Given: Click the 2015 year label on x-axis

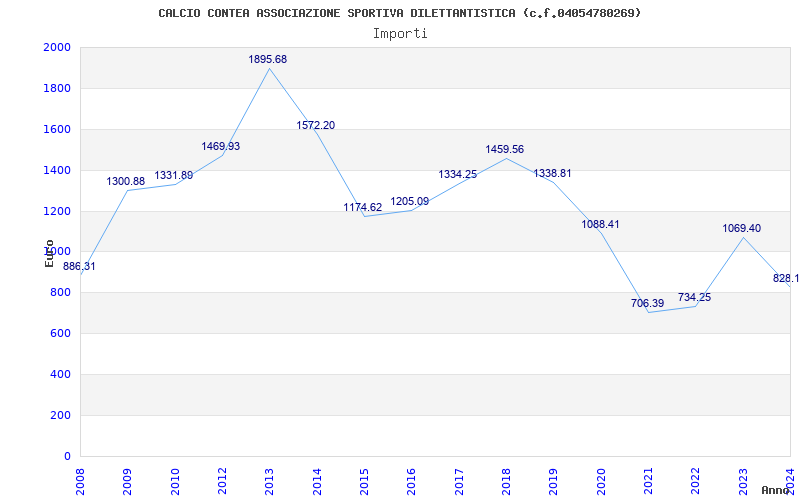Looking at the screenshot, I should click(x=364, y=482).
